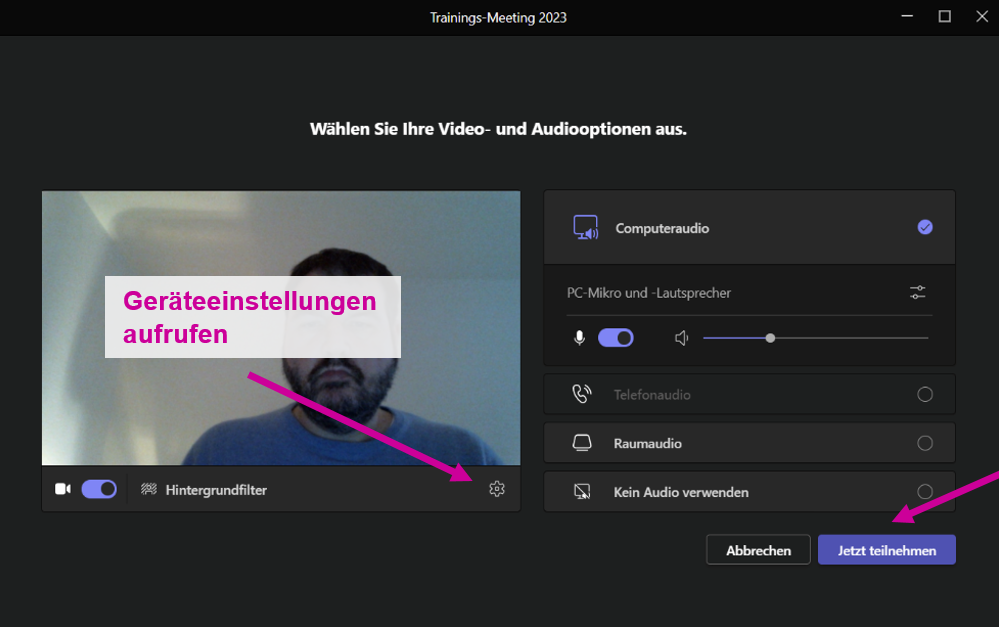Select the Computeraudio option

[749, 227]
